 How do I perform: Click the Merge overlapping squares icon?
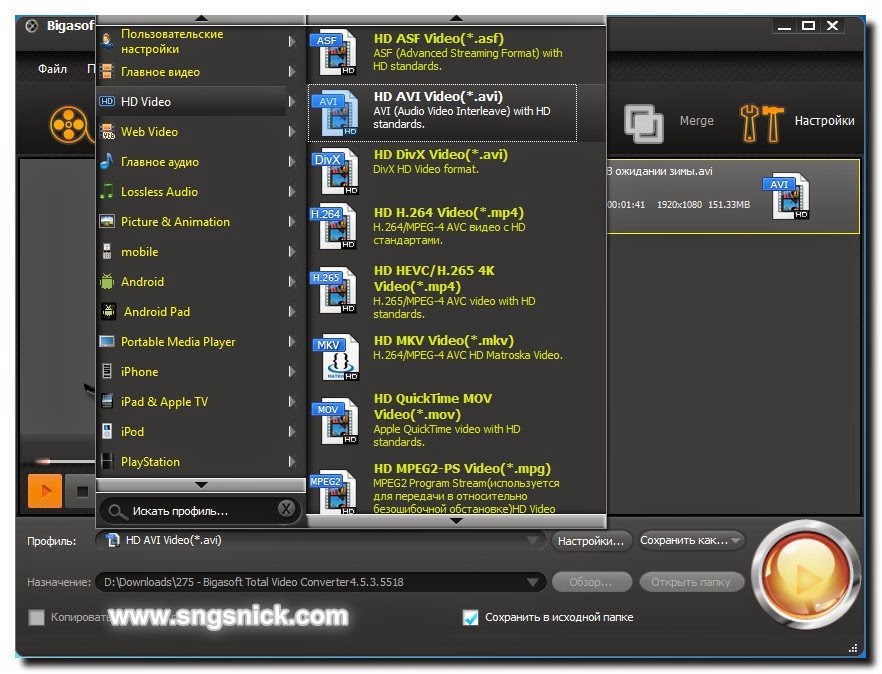pyautogui.click(x=644, y=123)
